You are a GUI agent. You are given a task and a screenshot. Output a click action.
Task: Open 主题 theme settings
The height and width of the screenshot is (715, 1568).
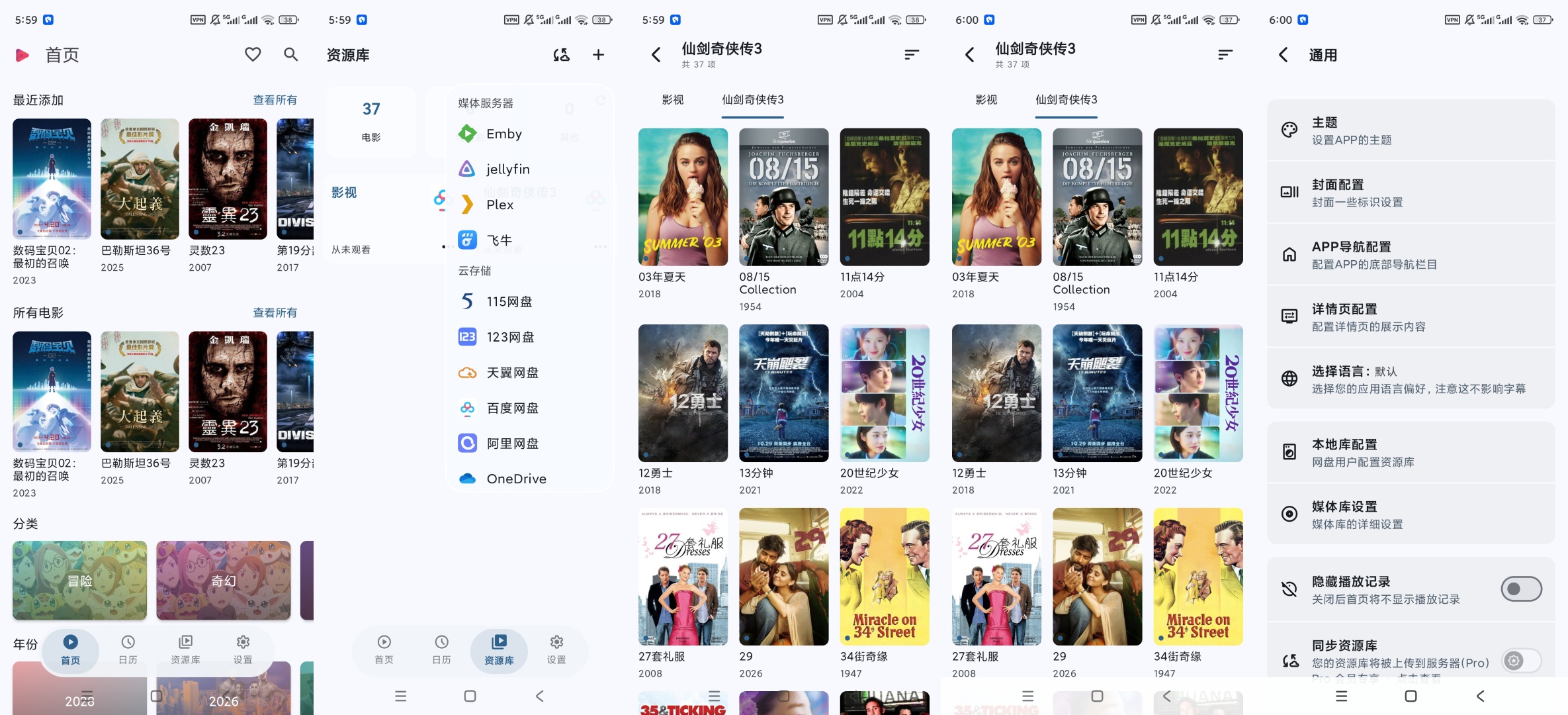pos(1411,130)
